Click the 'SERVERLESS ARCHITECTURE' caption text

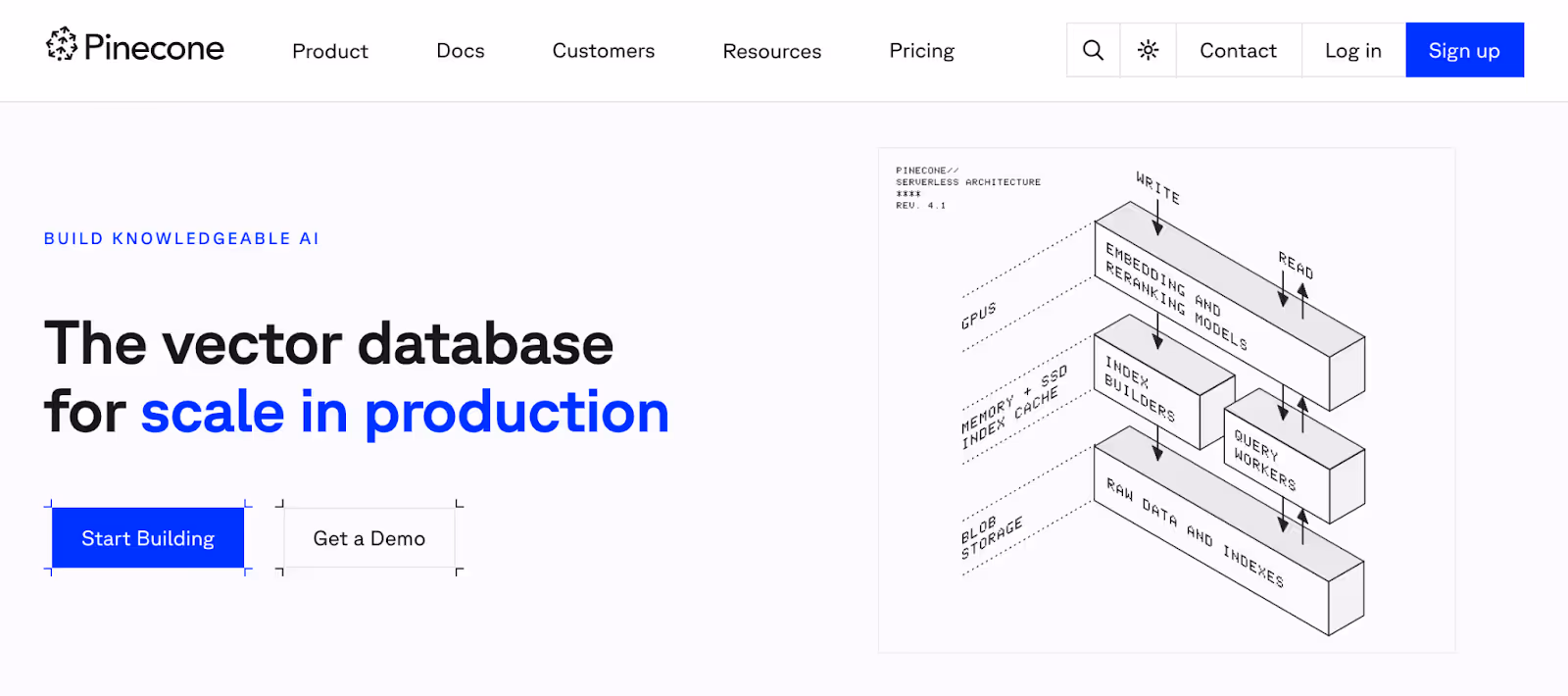pos(968,182)
